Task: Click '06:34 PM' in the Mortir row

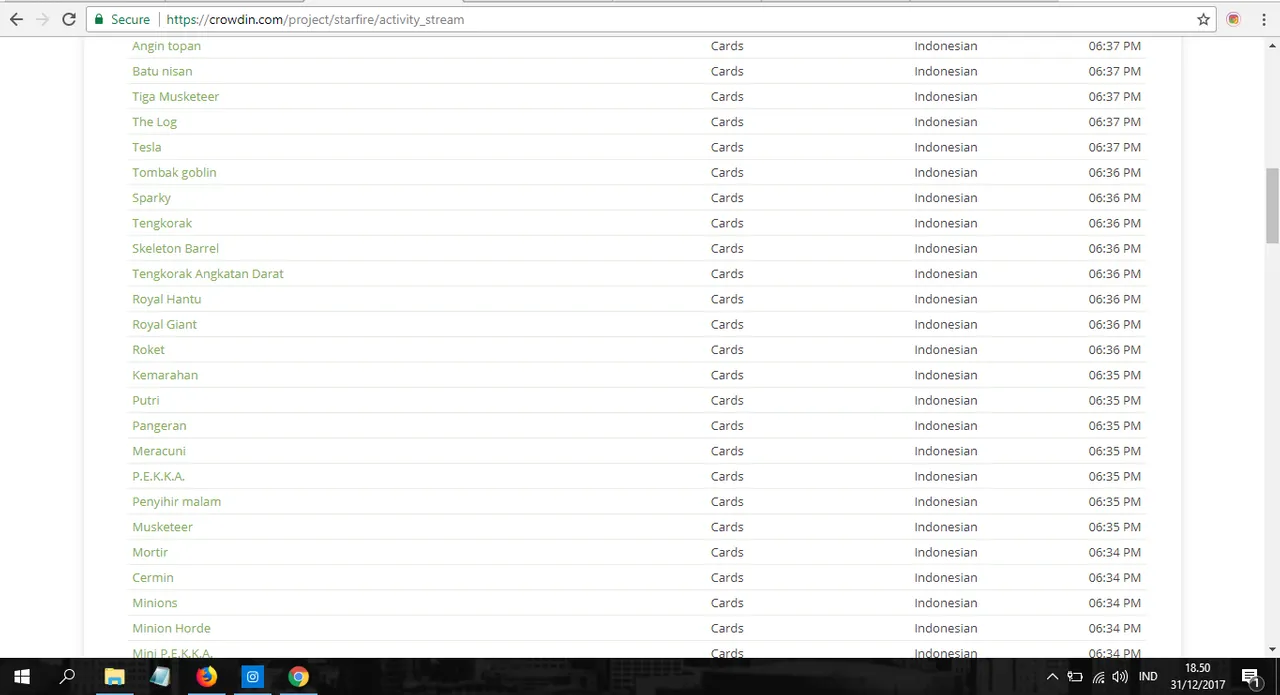Action: click(x=1115, y=552)
